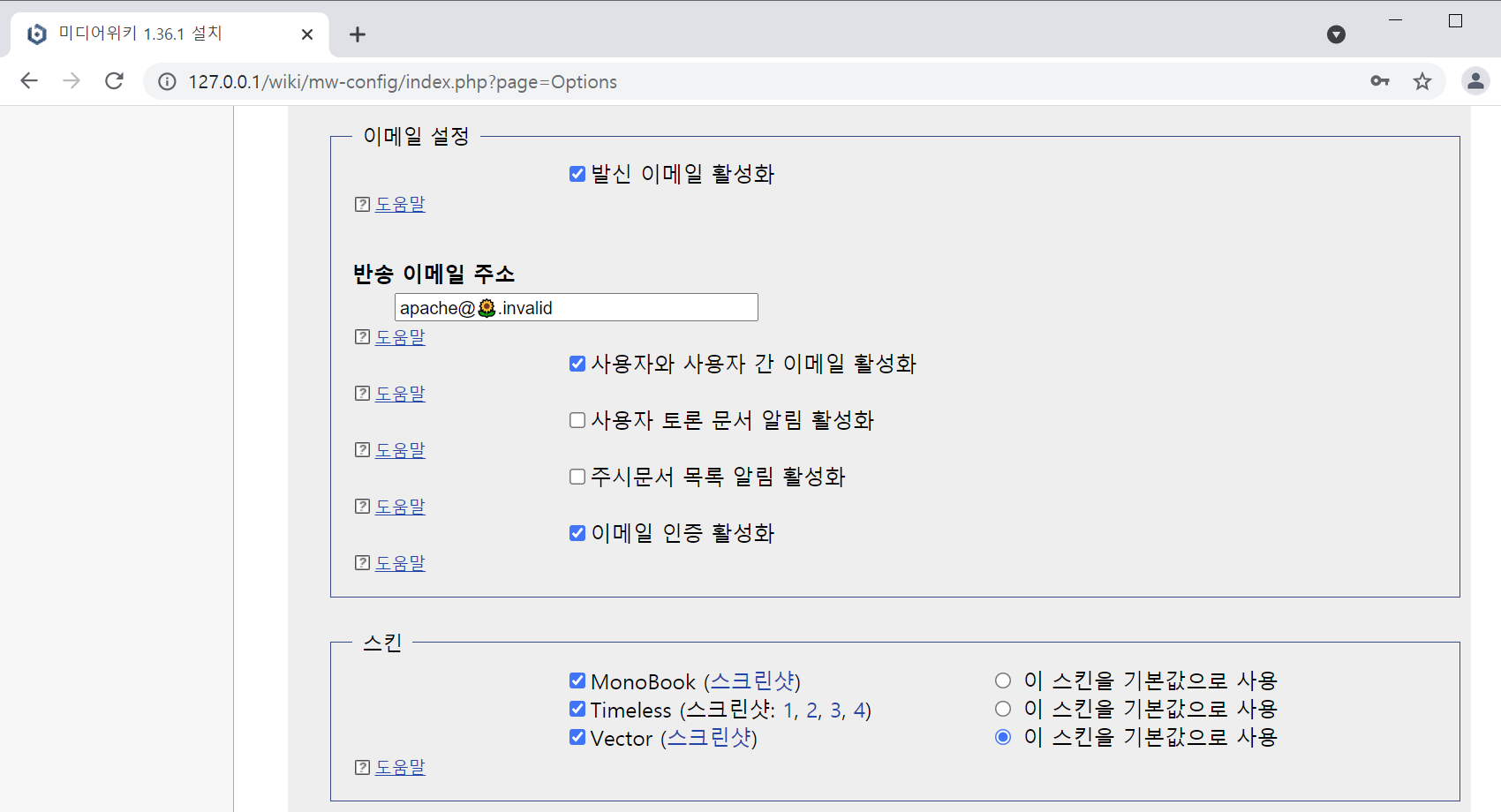The width and height of the screenshot is (1501, 812).
Task: View site information icon in address bar
Action: [x=167, y=82]
